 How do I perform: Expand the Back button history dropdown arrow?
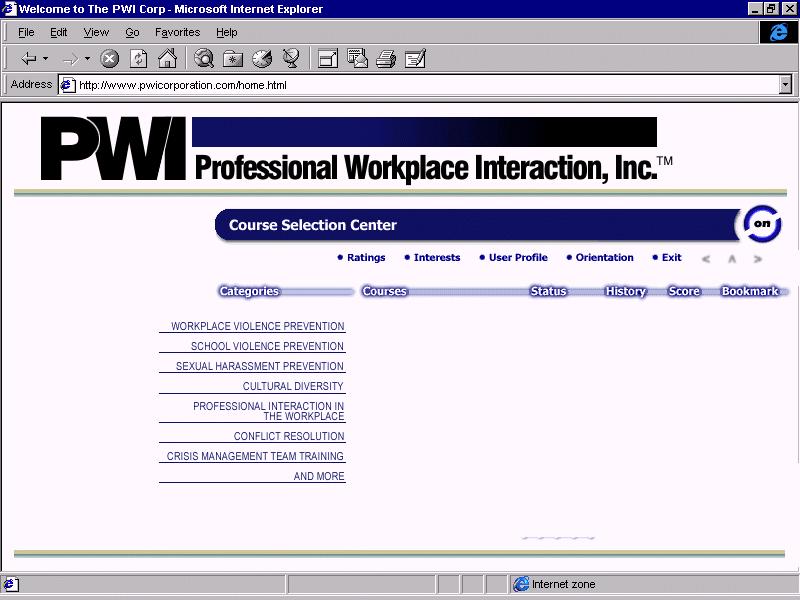(x=46, y=59)
